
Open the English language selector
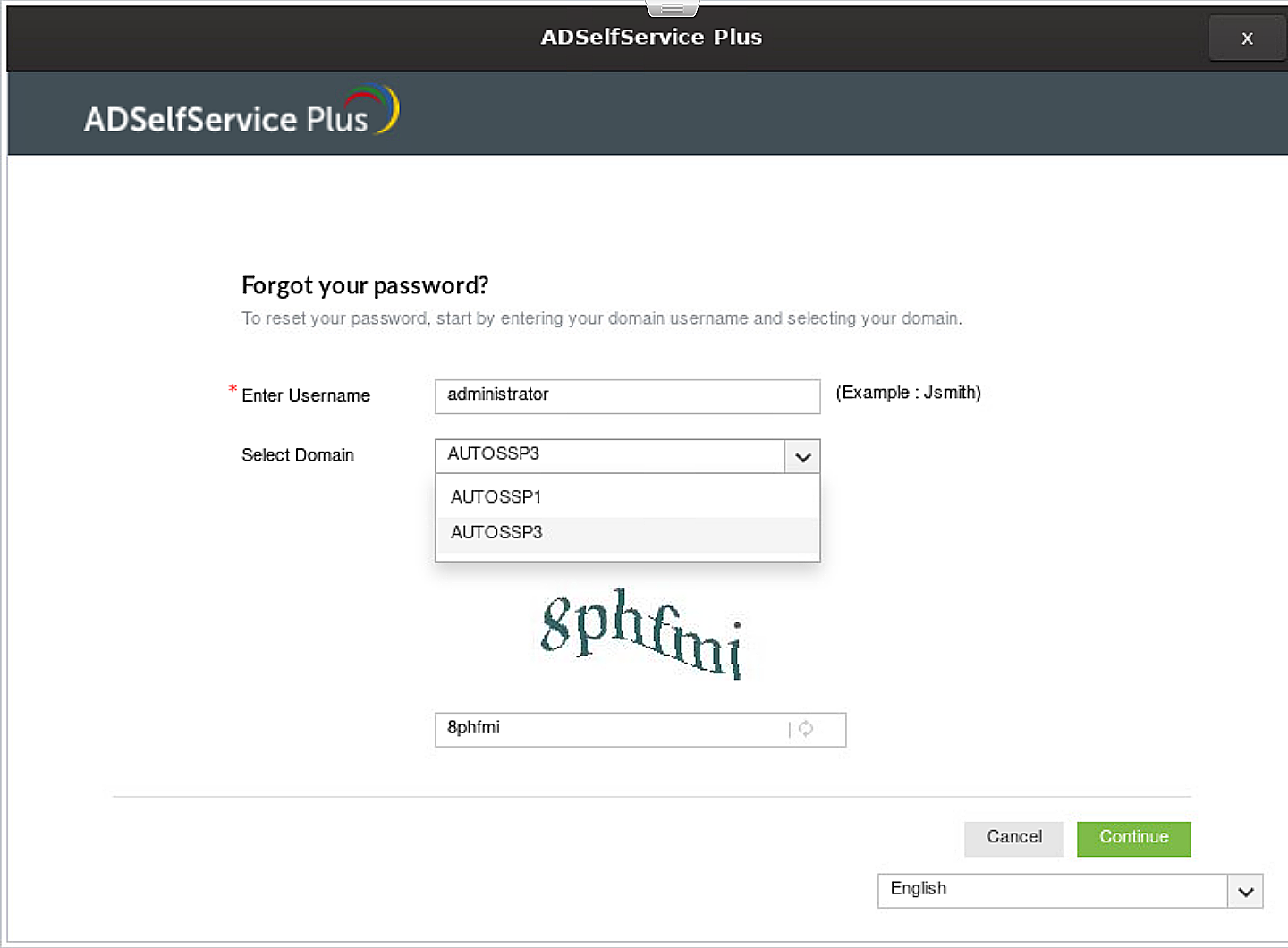coord(1245,891)
